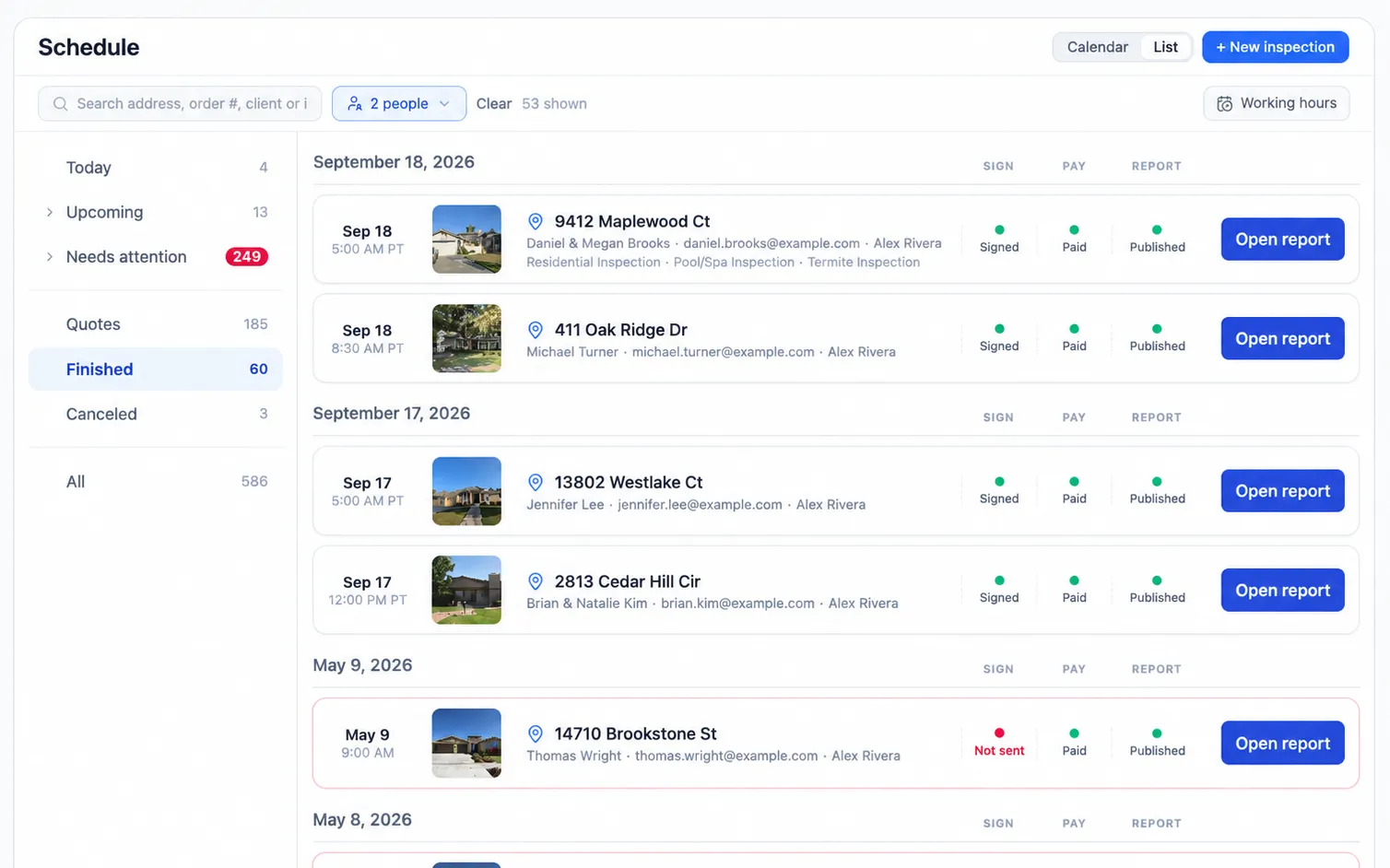Click location pin for 13802 Westlake Ct
This screenshot has width=1390, height=868.
(x=536, y=482)
